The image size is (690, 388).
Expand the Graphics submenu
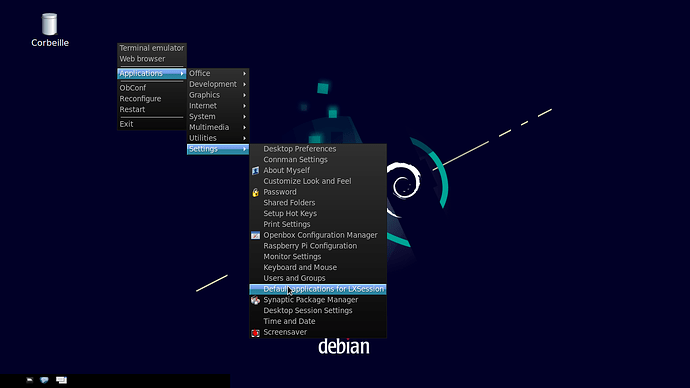(x=218, y=95)
